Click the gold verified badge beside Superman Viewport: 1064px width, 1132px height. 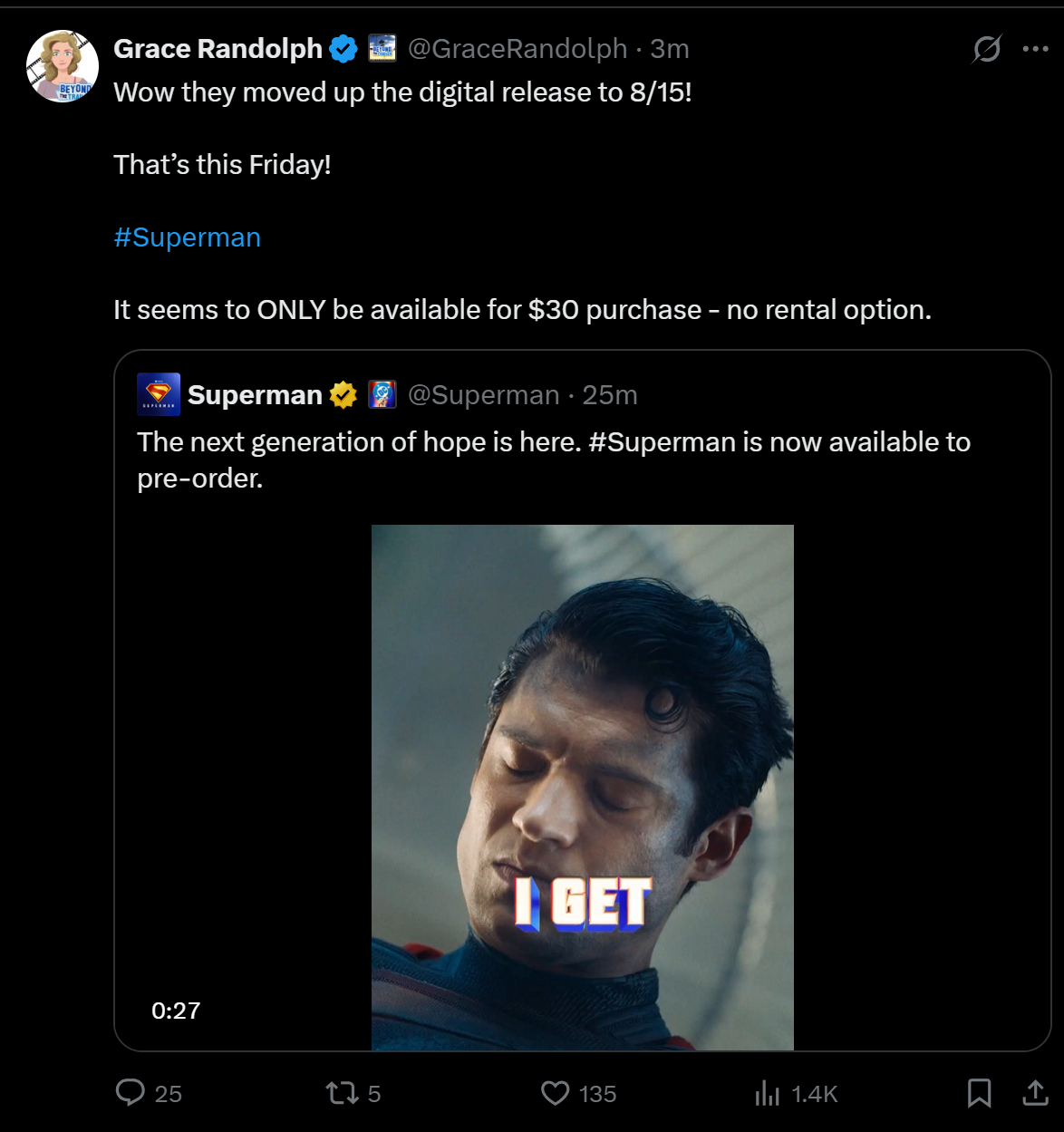tap(343, 395)
